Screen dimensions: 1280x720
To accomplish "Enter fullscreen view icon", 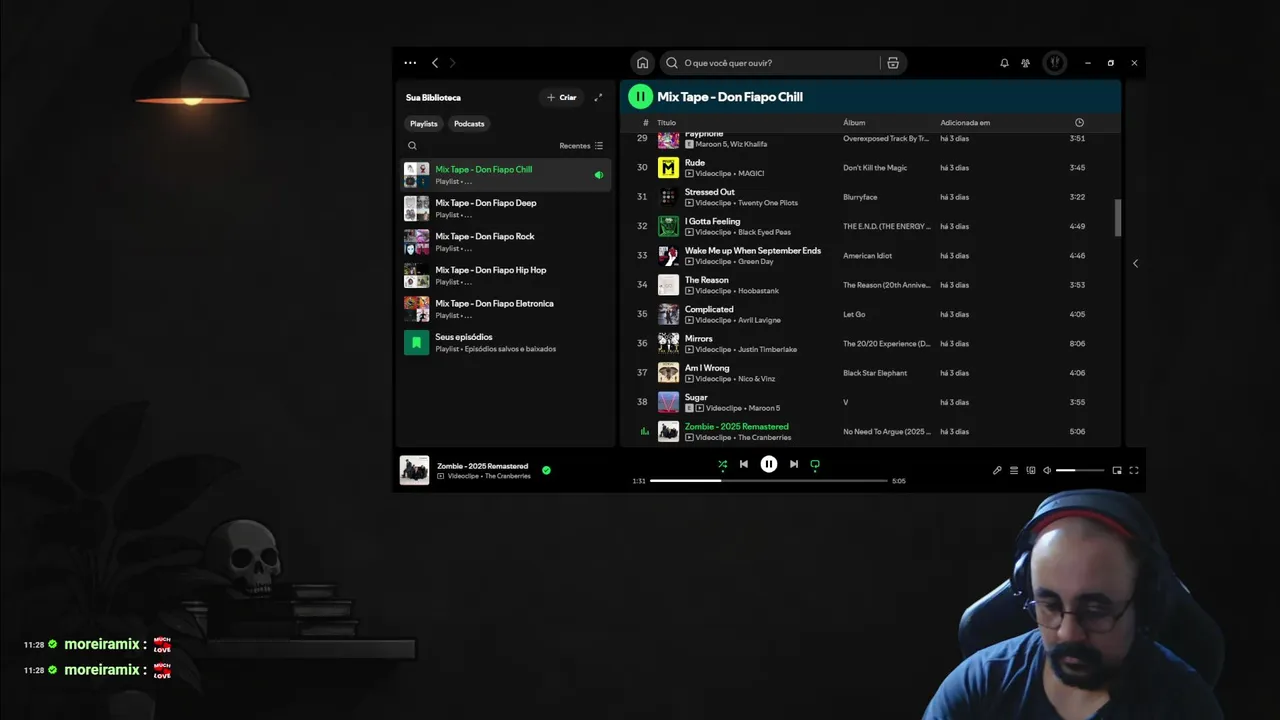I will [x=1134, y=470].
